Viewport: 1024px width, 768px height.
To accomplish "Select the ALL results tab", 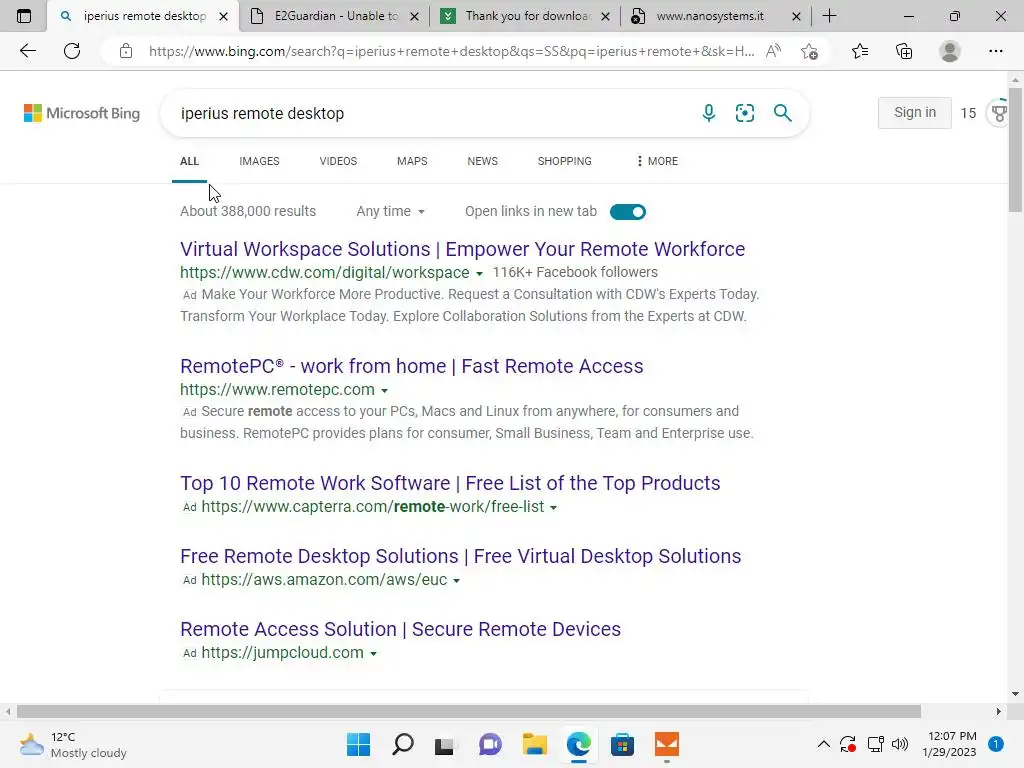I will click(189, 161).
